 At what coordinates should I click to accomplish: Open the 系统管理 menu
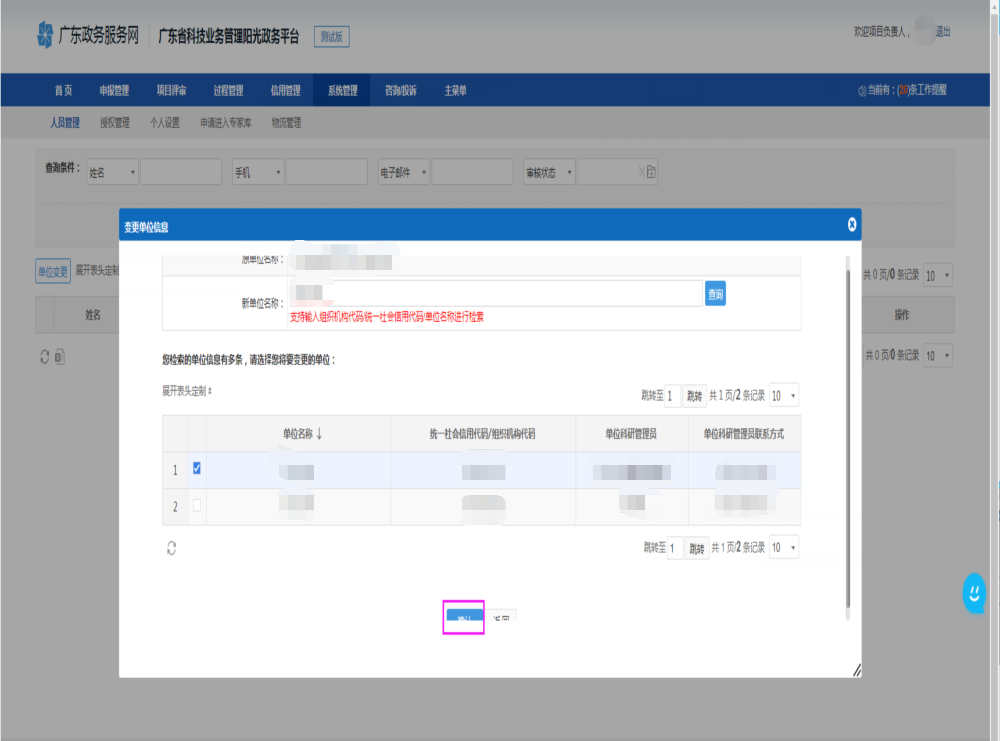(341, 91)
